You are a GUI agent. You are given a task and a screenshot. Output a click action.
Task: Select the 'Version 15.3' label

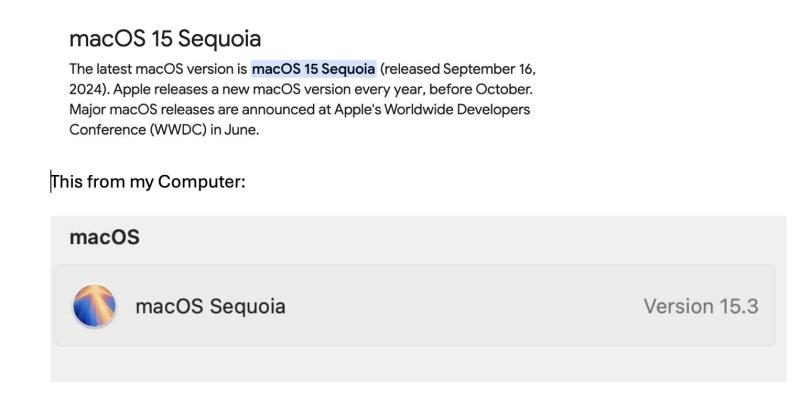[x=701, y=306]
